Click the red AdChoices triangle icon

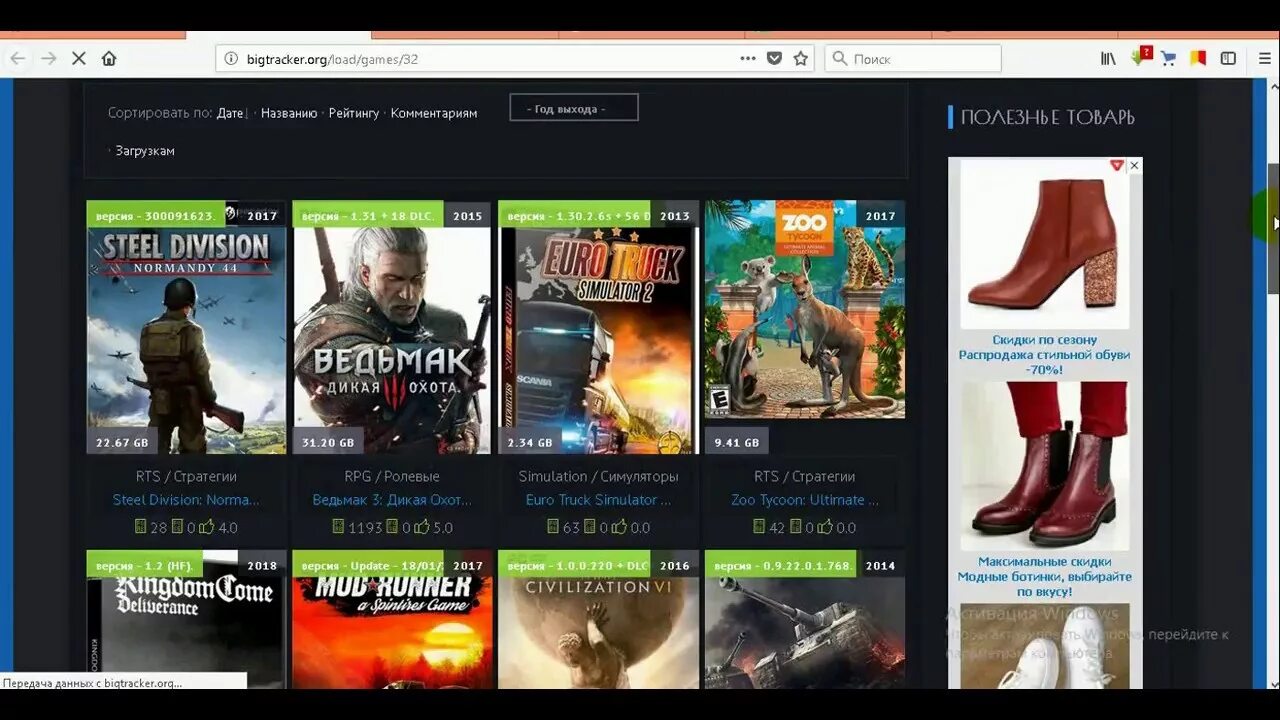point(1117,165)
